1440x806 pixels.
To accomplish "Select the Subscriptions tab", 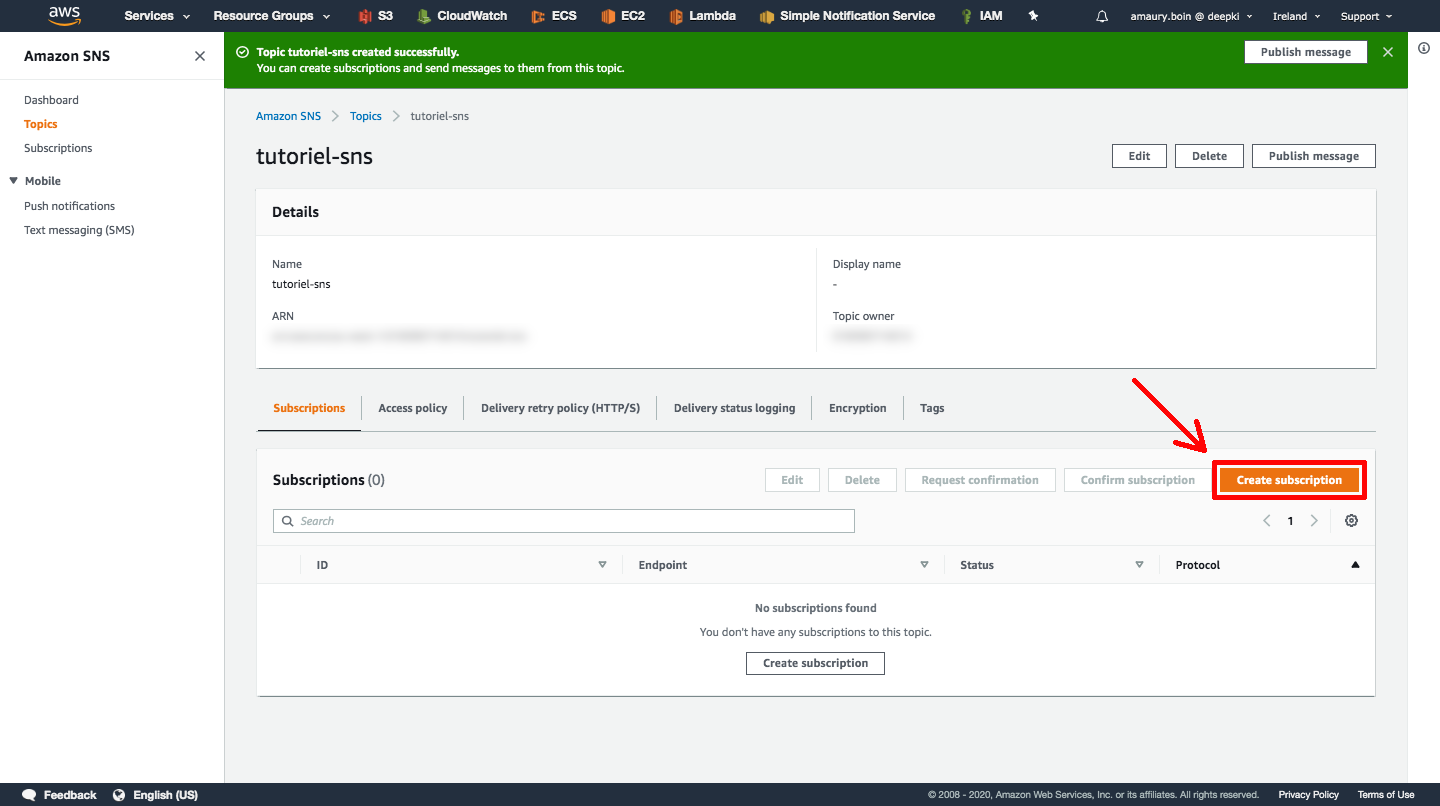I will pyautogui.click(x=309, y=408).
